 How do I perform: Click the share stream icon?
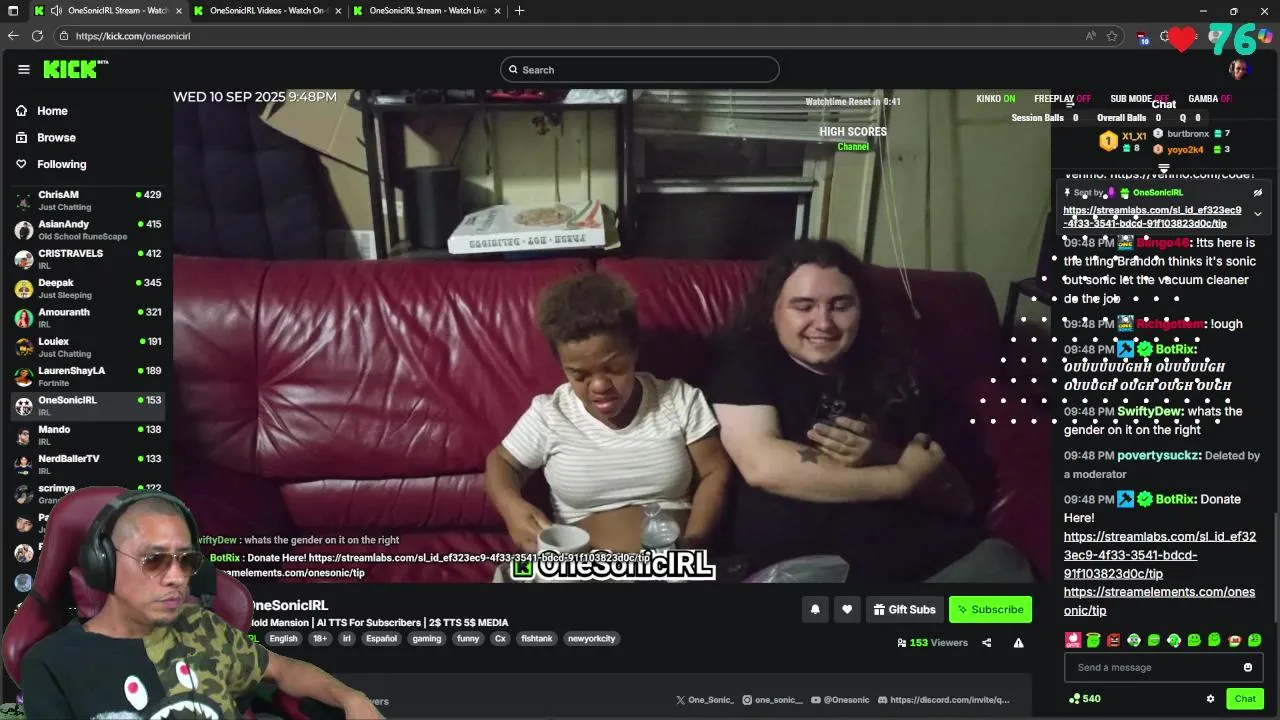987,643
